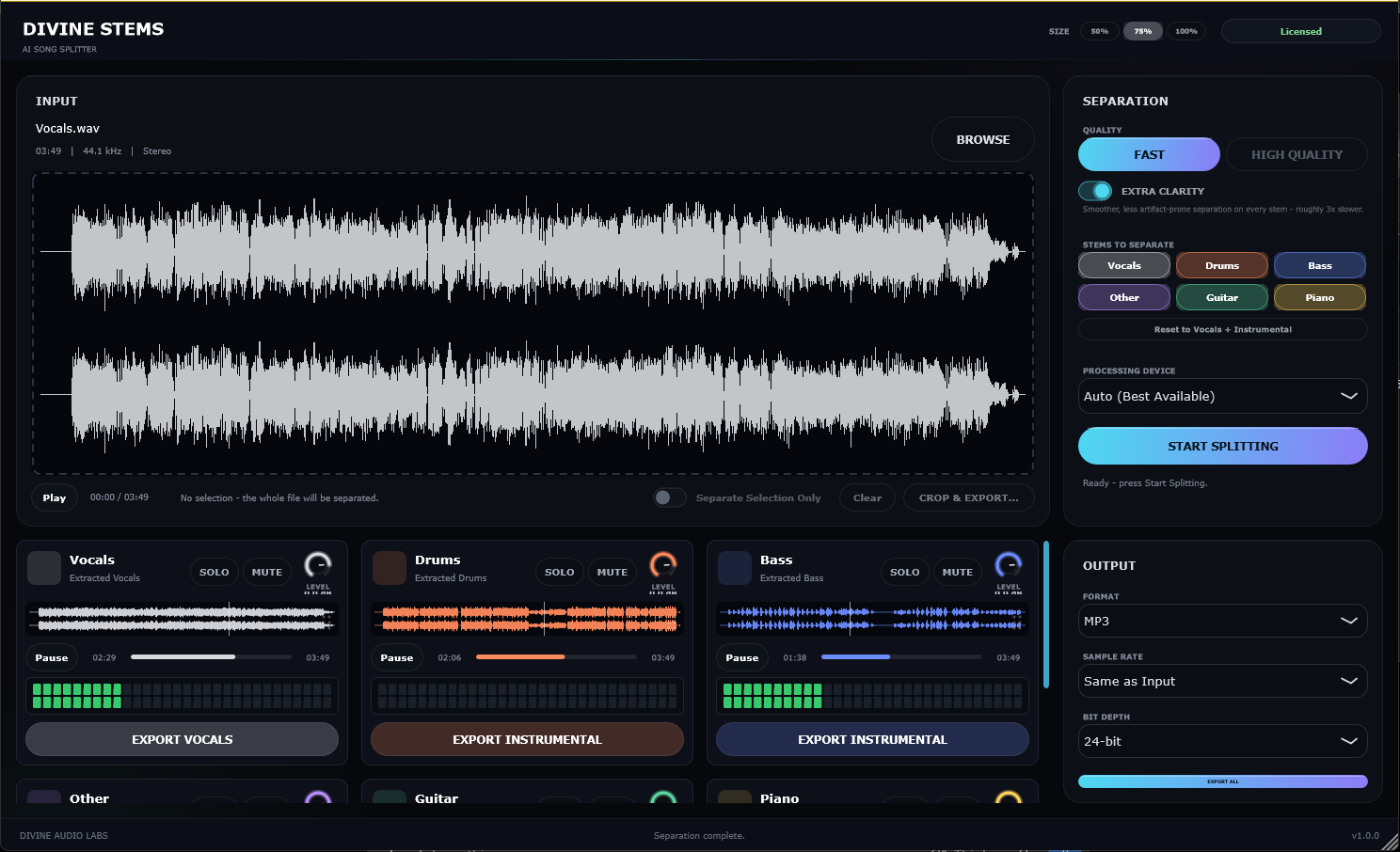Click the 'Separation complete.' status text

pos(699,835)
